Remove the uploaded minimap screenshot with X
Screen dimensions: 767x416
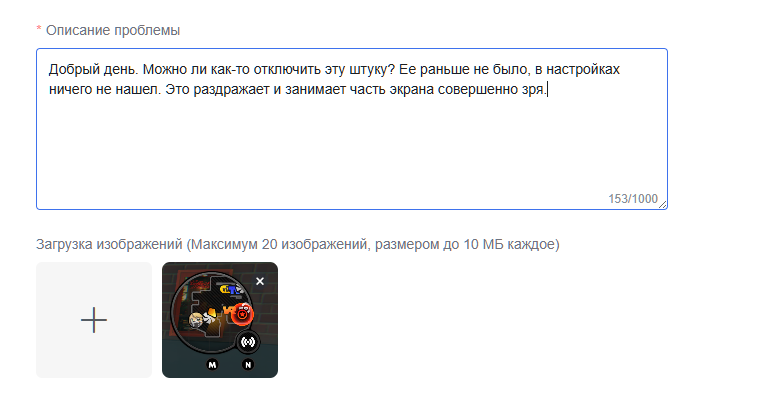(260, 281)
